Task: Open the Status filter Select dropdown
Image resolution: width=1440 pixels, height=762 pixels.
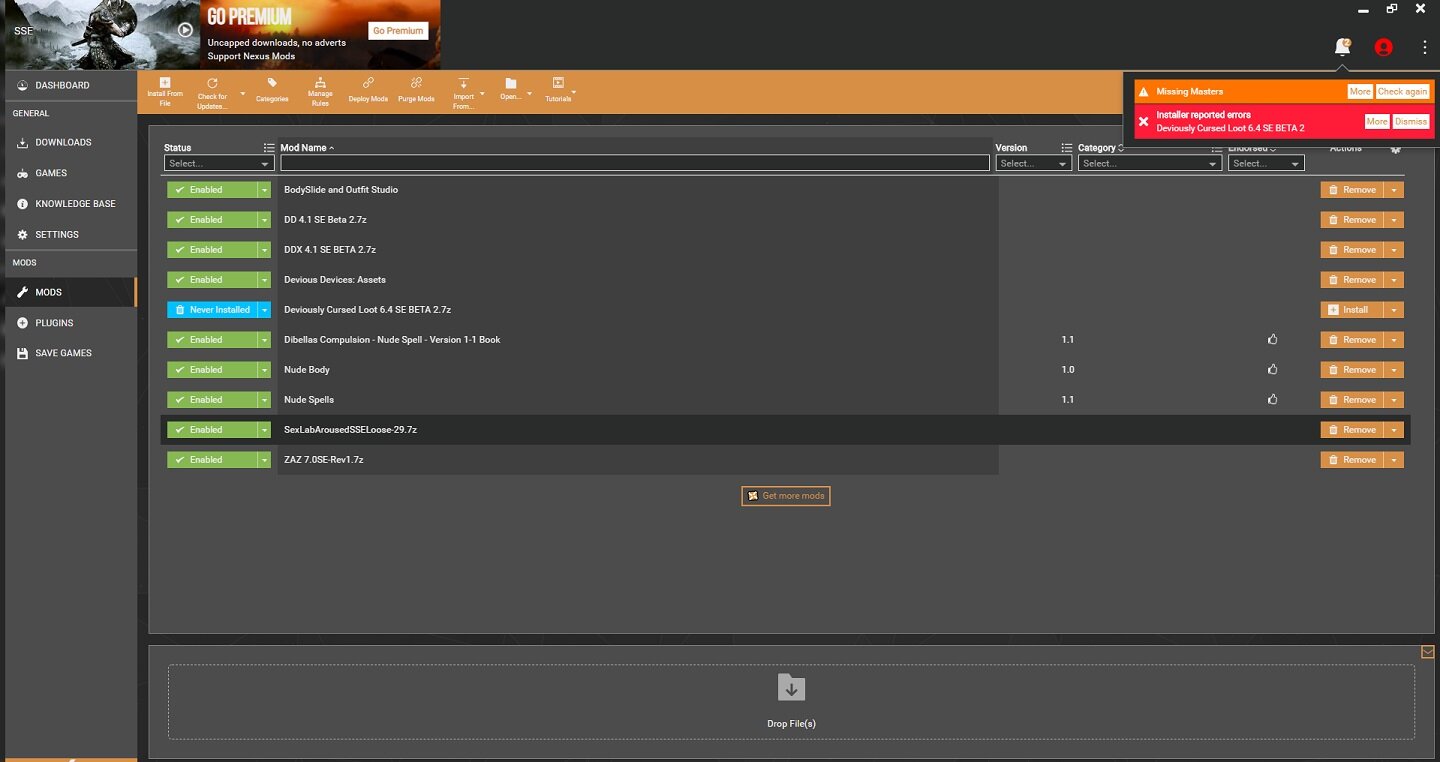Action: pyautogui.click(x=219, y=163)
